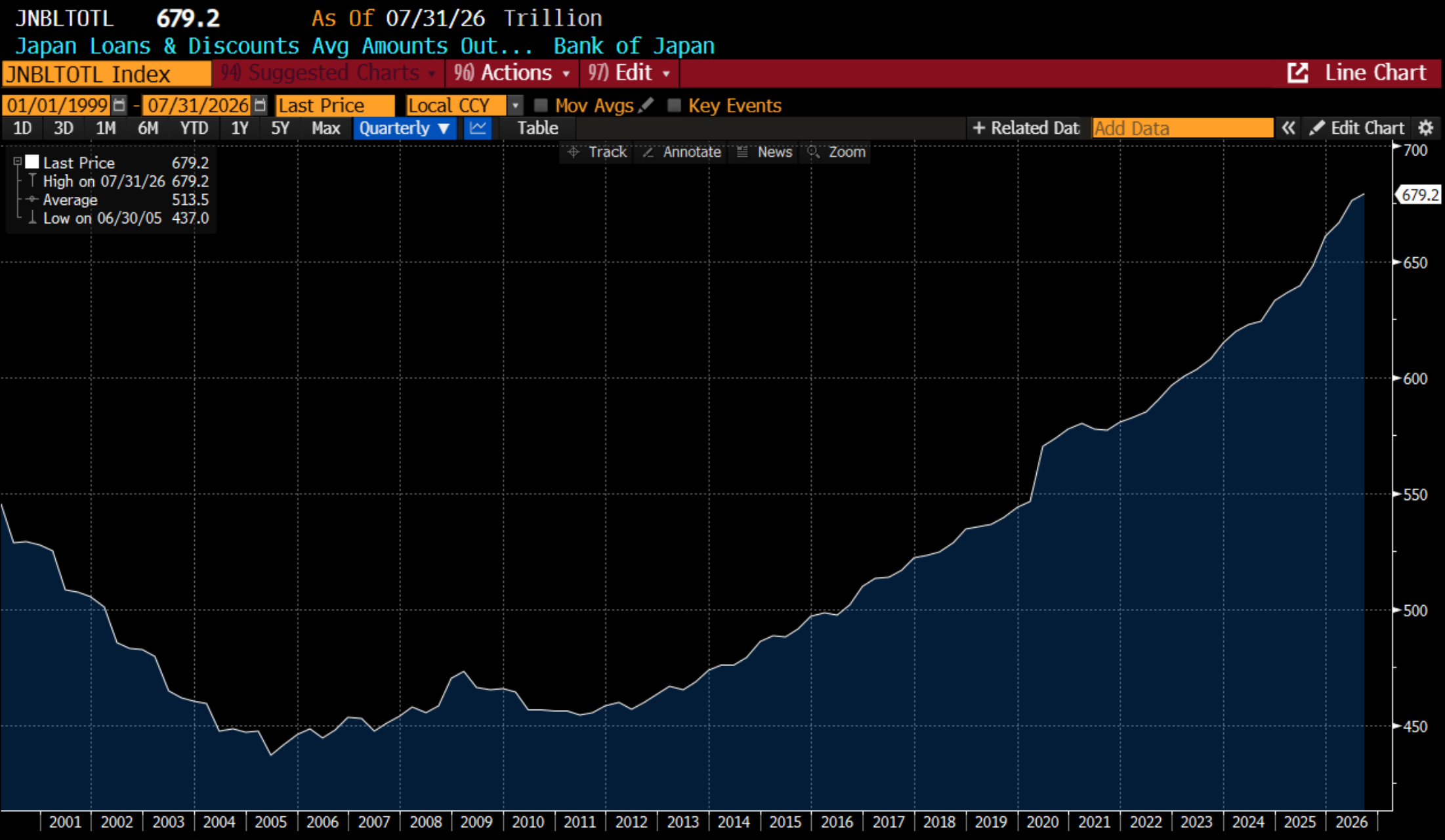Click the 2020 x-axis year label

point(1043,822)
